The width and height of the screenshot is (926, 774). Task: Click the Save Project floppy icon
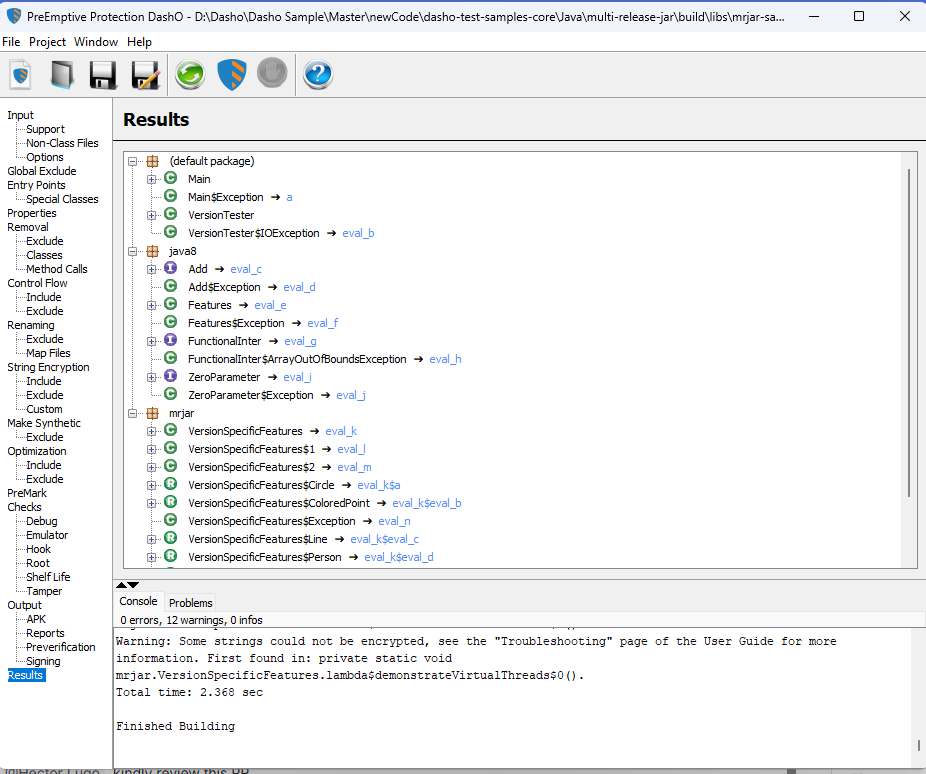(x=103, y=75)
